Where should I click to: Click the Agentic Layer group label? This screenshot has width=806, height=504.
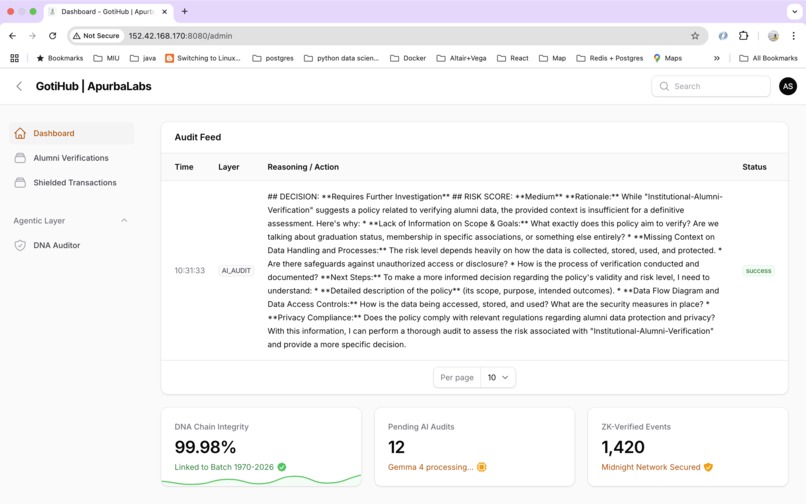click(39, 221)
